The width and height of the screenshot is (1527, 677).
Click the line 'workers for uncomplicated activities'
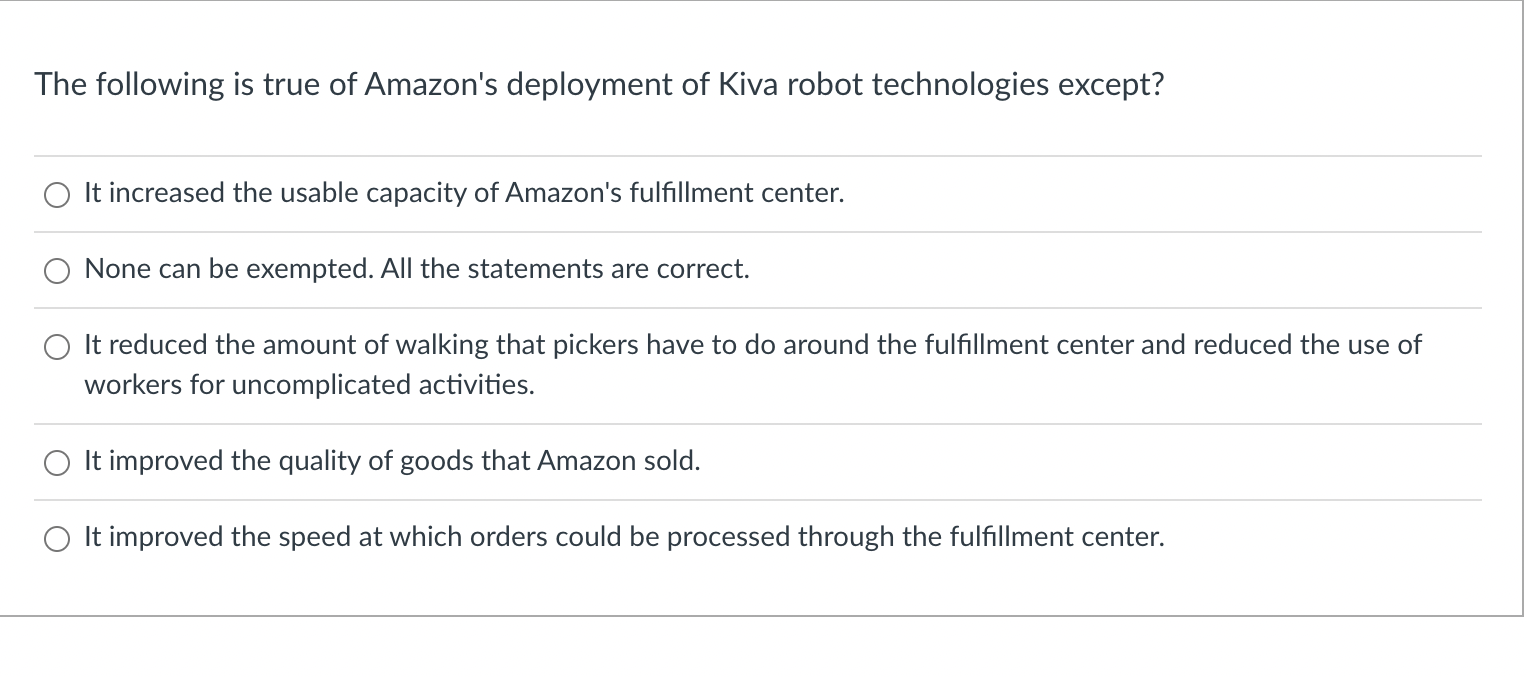pyautogui.click(x=309, y=385)
